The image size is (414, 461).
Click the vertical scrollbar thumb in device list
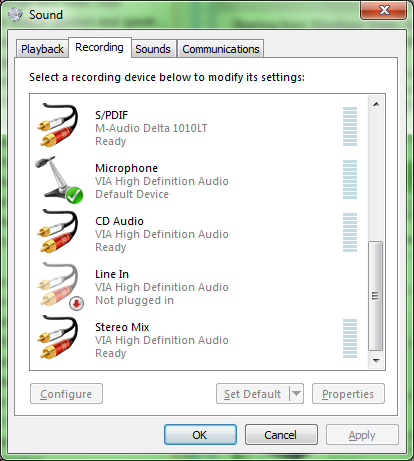click(x=376, y=296)
